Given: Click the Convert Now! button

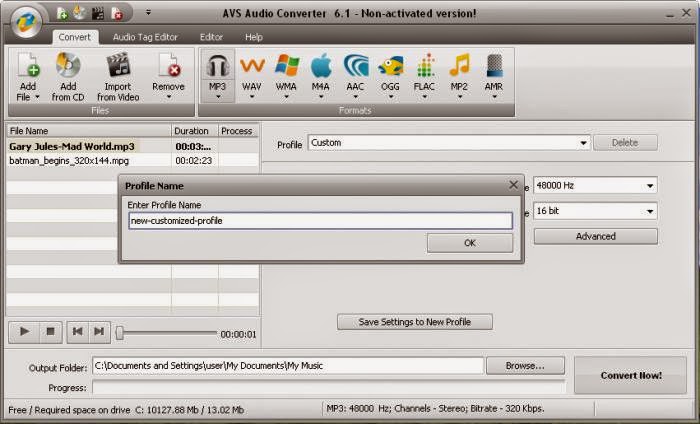Looking at the screenshot, I should pyautogui.click(x=630, y=375).
